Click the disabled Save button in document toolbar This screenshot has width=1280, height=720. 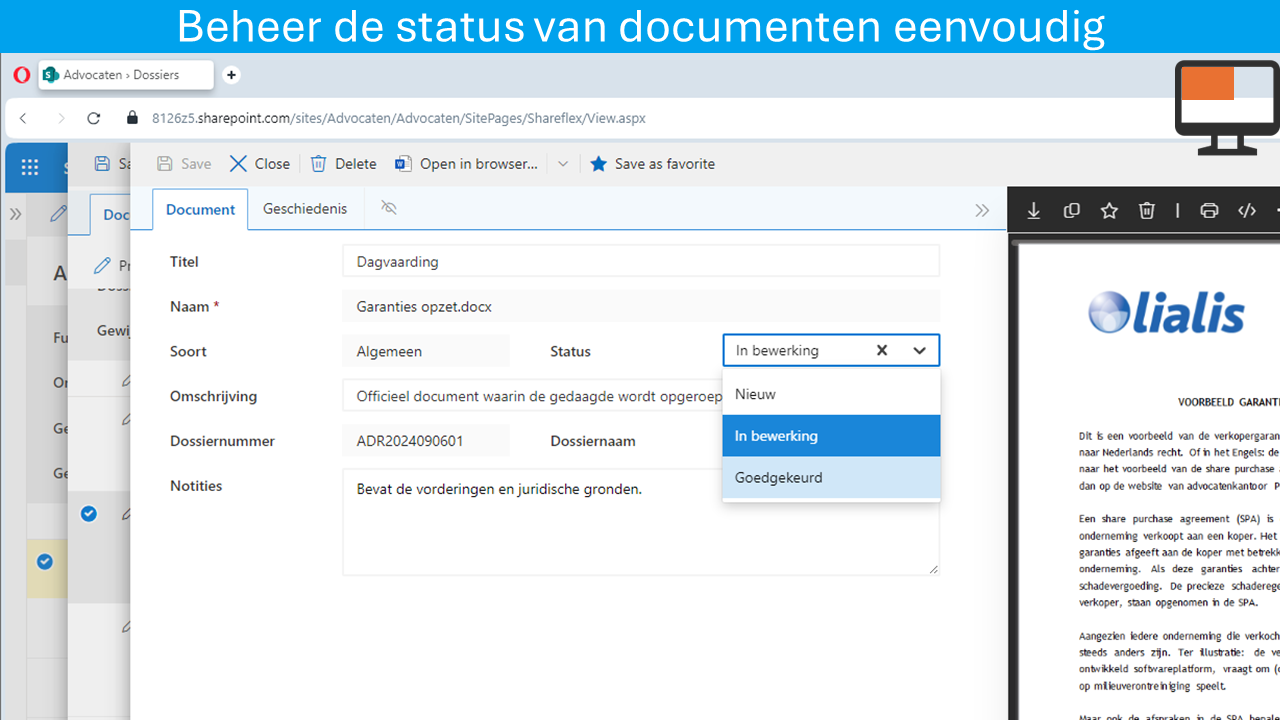click(x=184, y=164)
